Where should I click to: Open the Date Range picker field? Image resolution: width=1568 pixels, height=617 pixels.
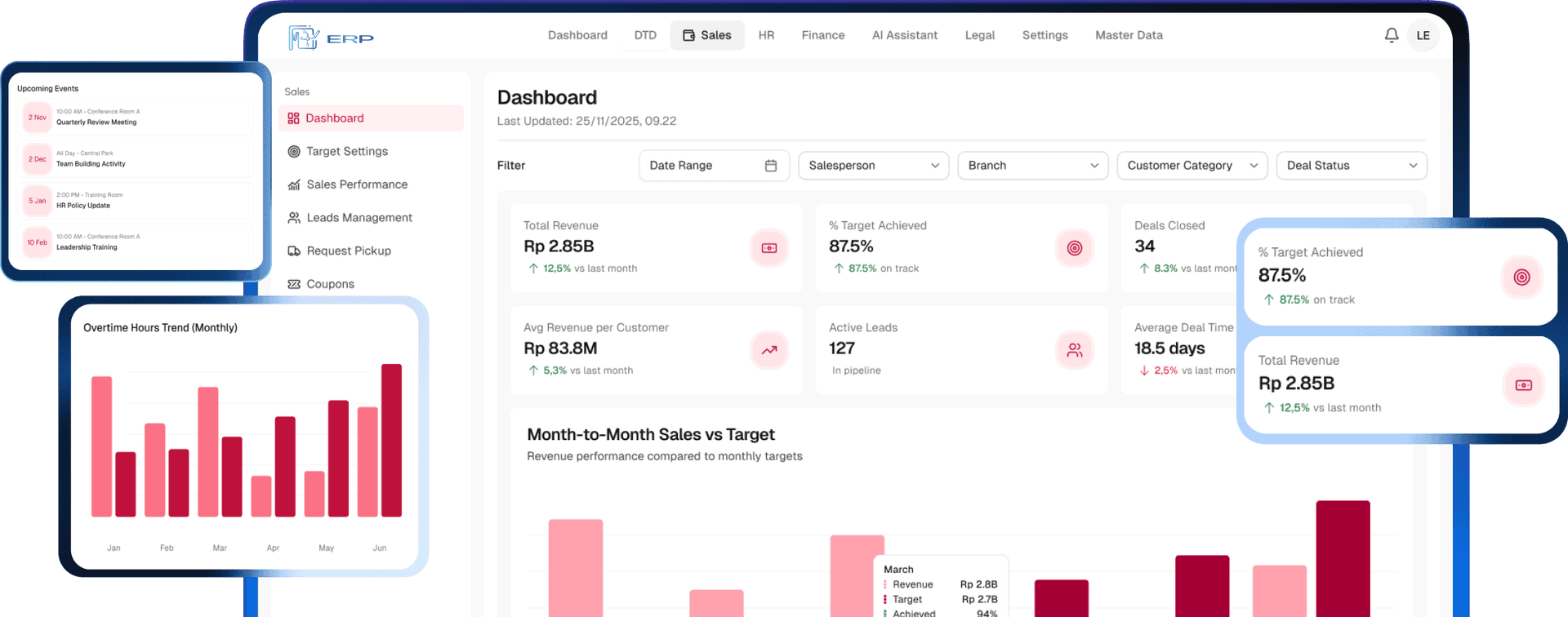coord(715,166)
